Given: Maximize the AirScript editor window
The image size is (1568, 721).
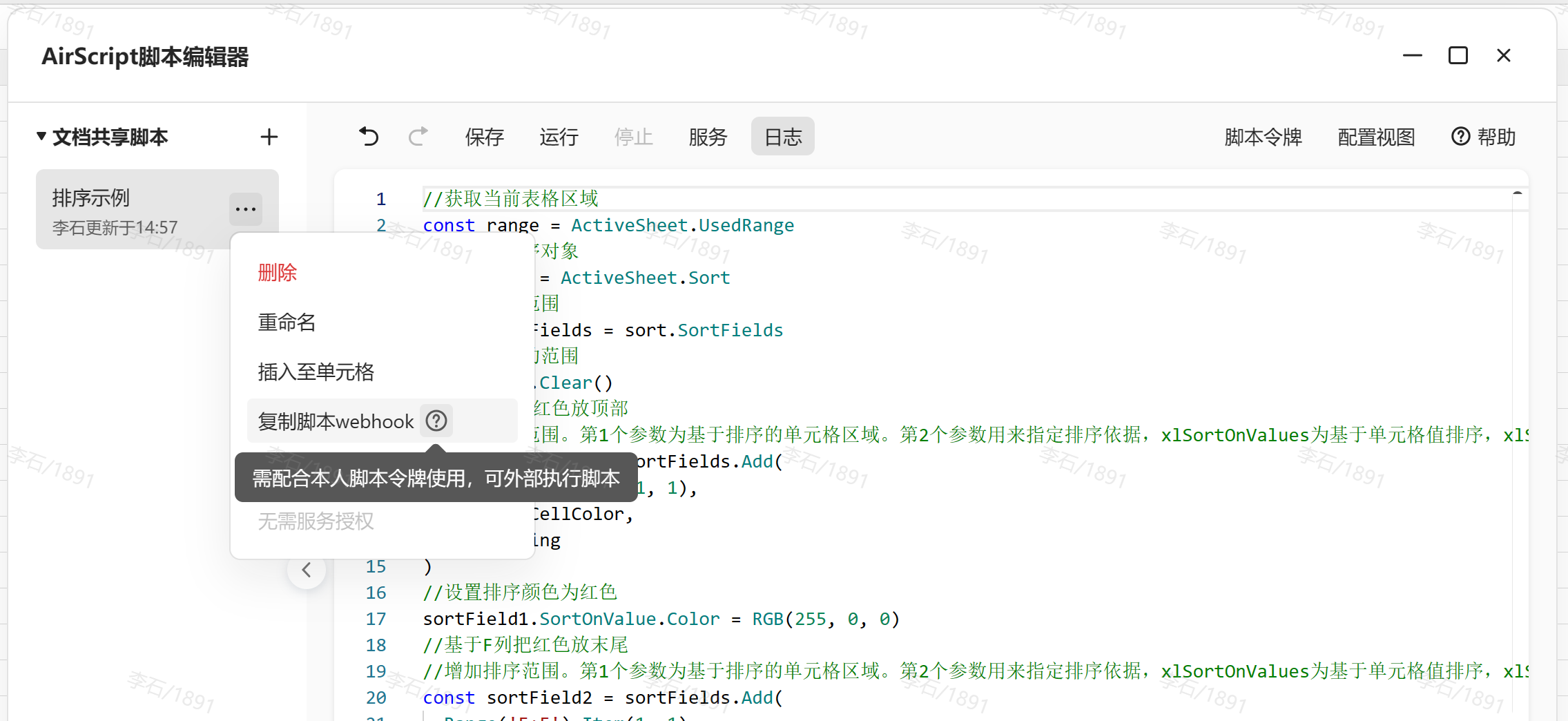Looking at the screenshot, I should 1458,55.
